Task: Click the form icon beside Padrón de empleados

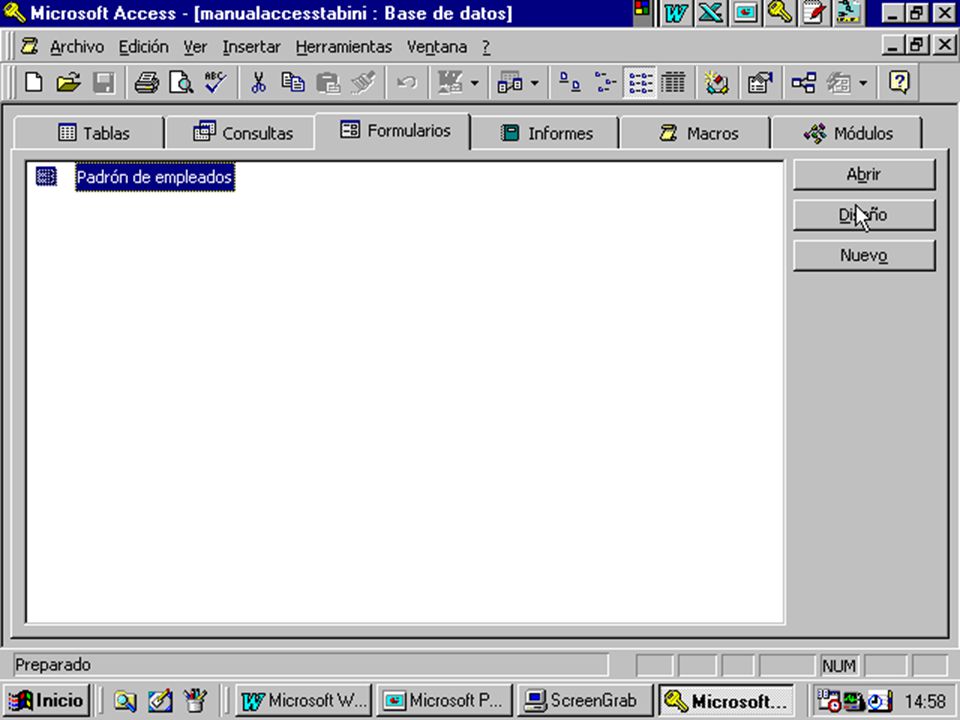Action: (x=46, y=176)
